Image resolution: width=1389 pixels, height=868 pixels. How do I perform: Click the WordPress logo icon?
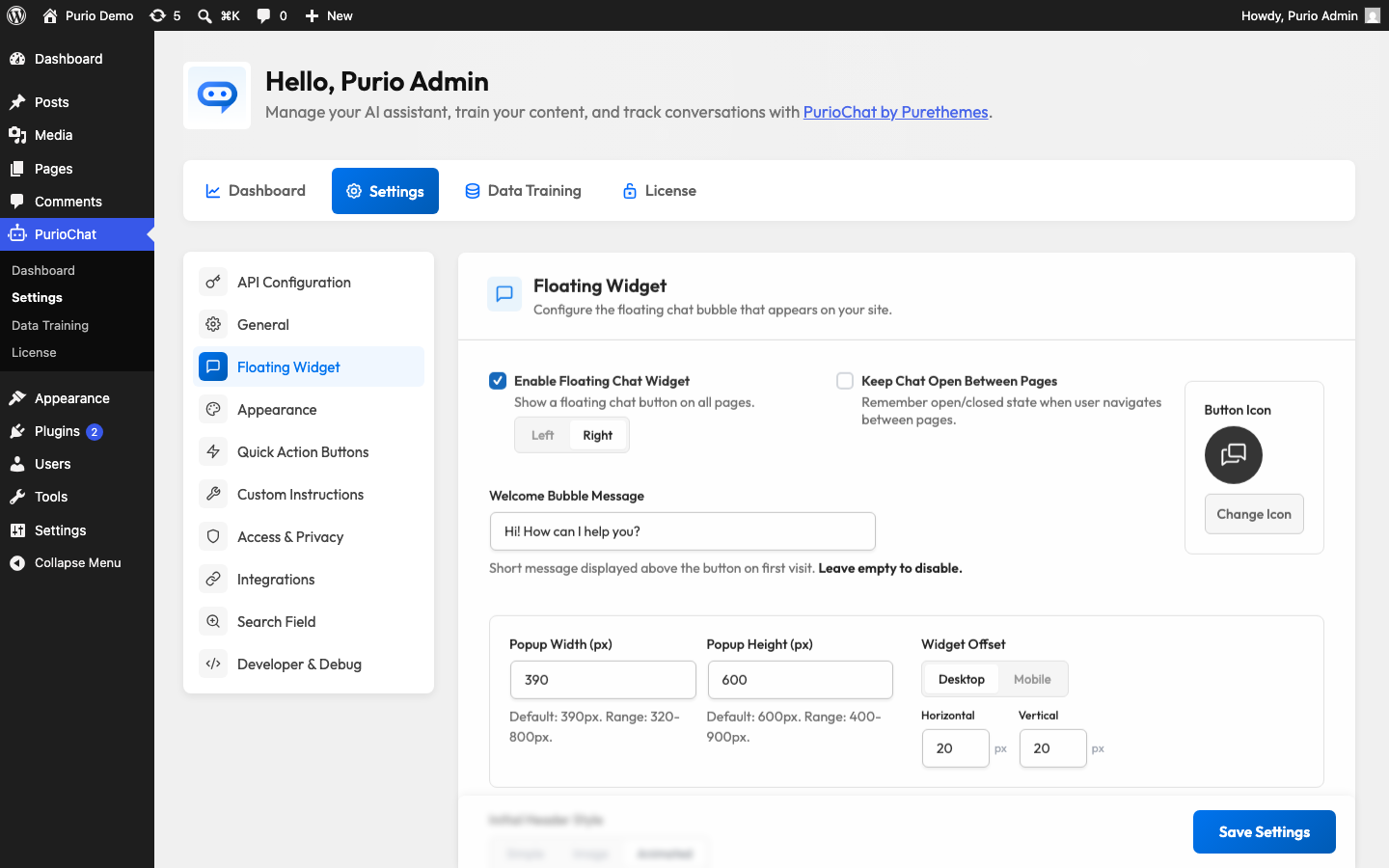click(16, 15)
